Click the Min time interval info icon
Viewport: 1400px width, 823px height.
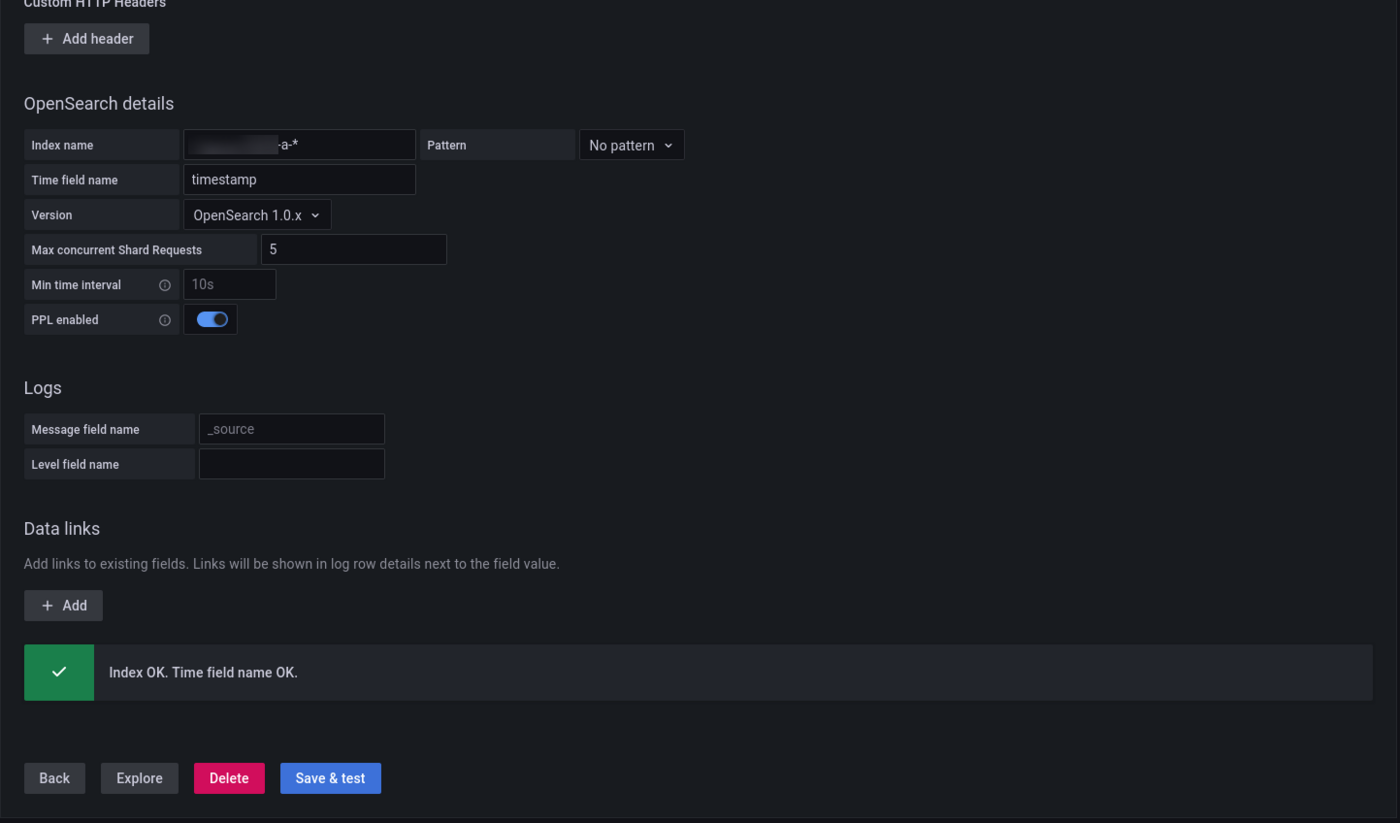pos(165,285)
